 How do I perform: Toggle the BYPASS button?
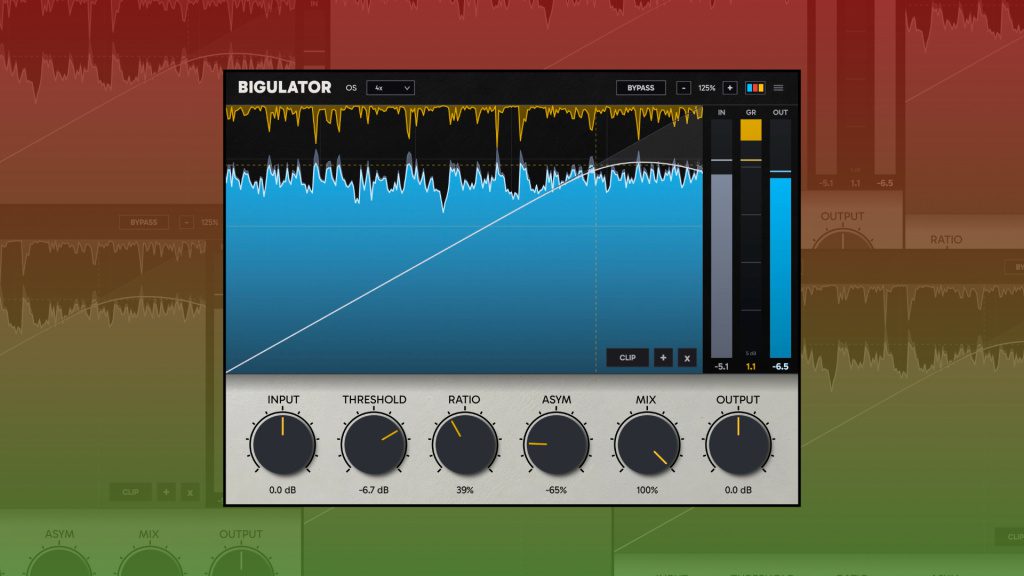(x=641, y=88)
